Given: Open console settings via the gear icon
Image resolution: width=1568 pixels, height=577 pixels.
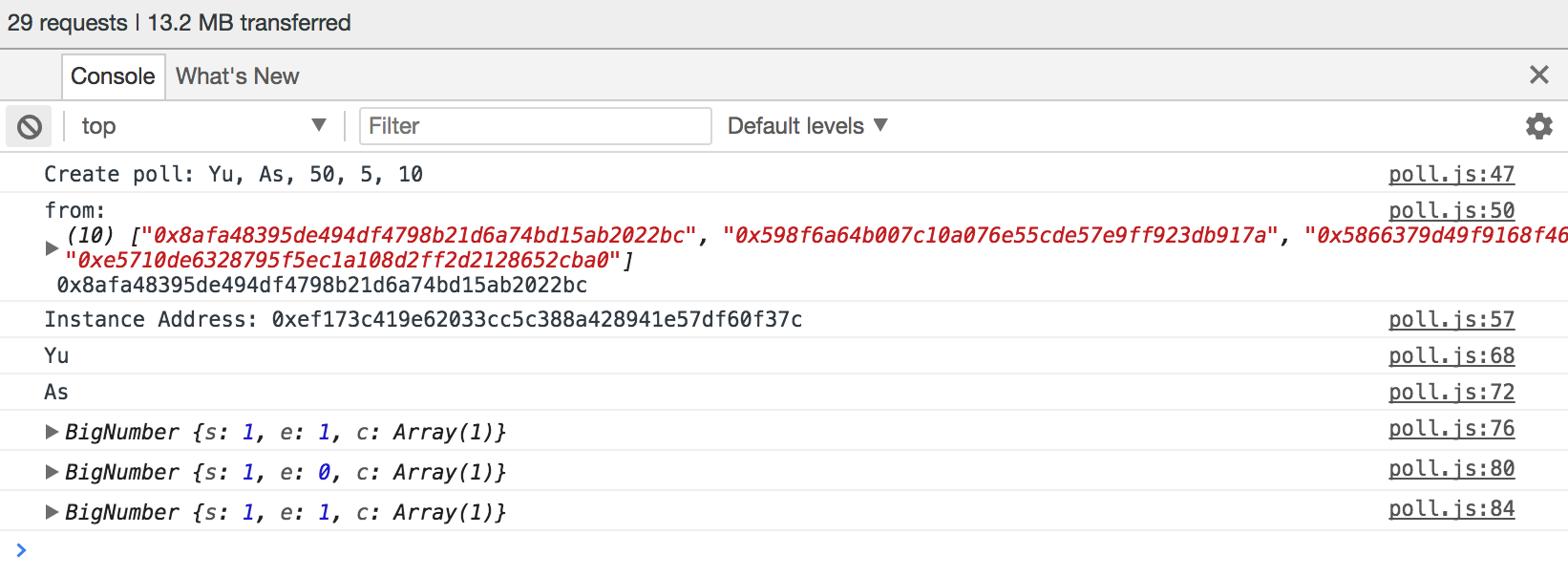Looking at the screenshot, I should [1538, 126].
